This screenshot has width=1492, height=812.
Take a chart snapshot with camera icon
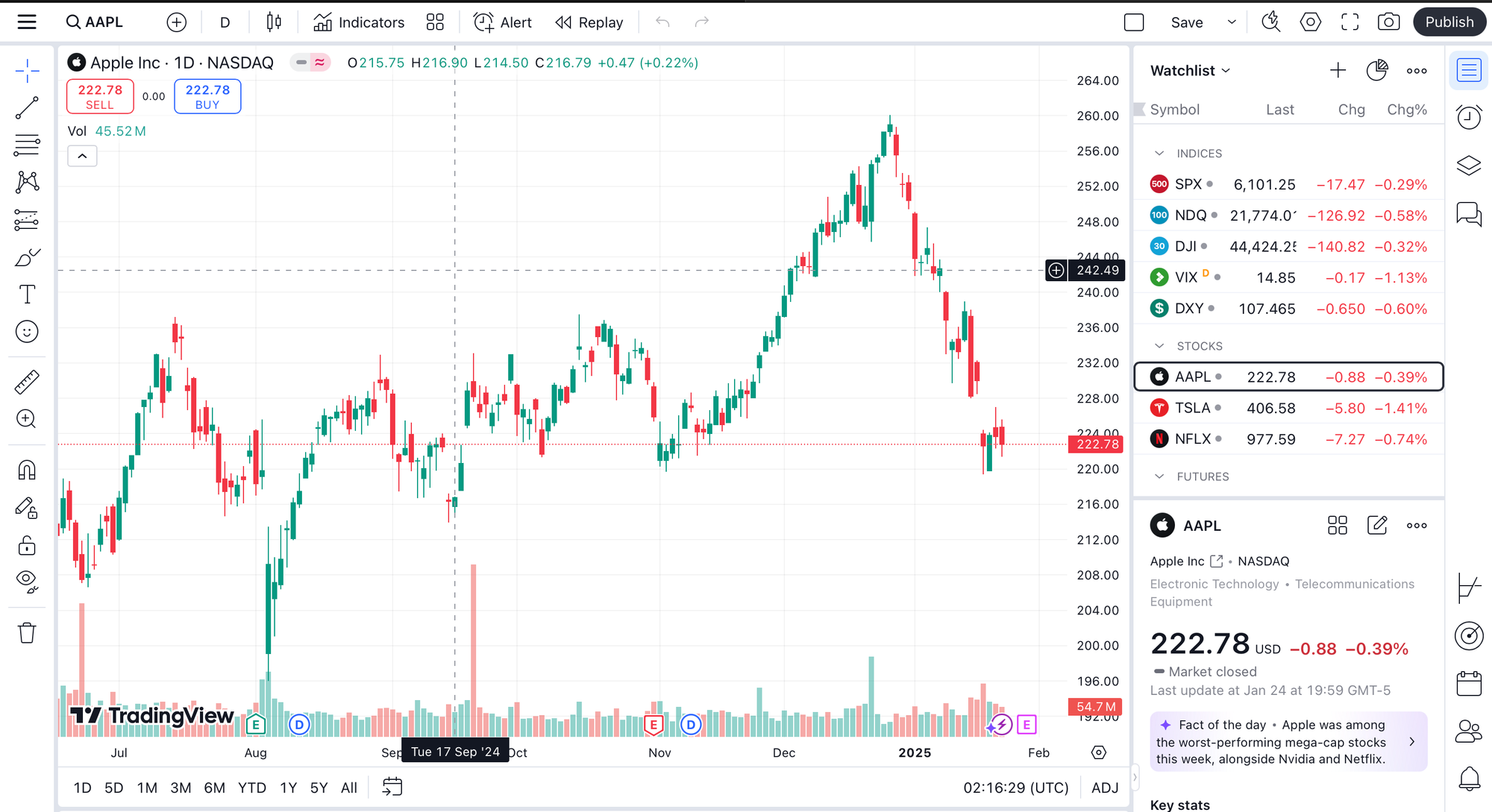click(1388, 22)
